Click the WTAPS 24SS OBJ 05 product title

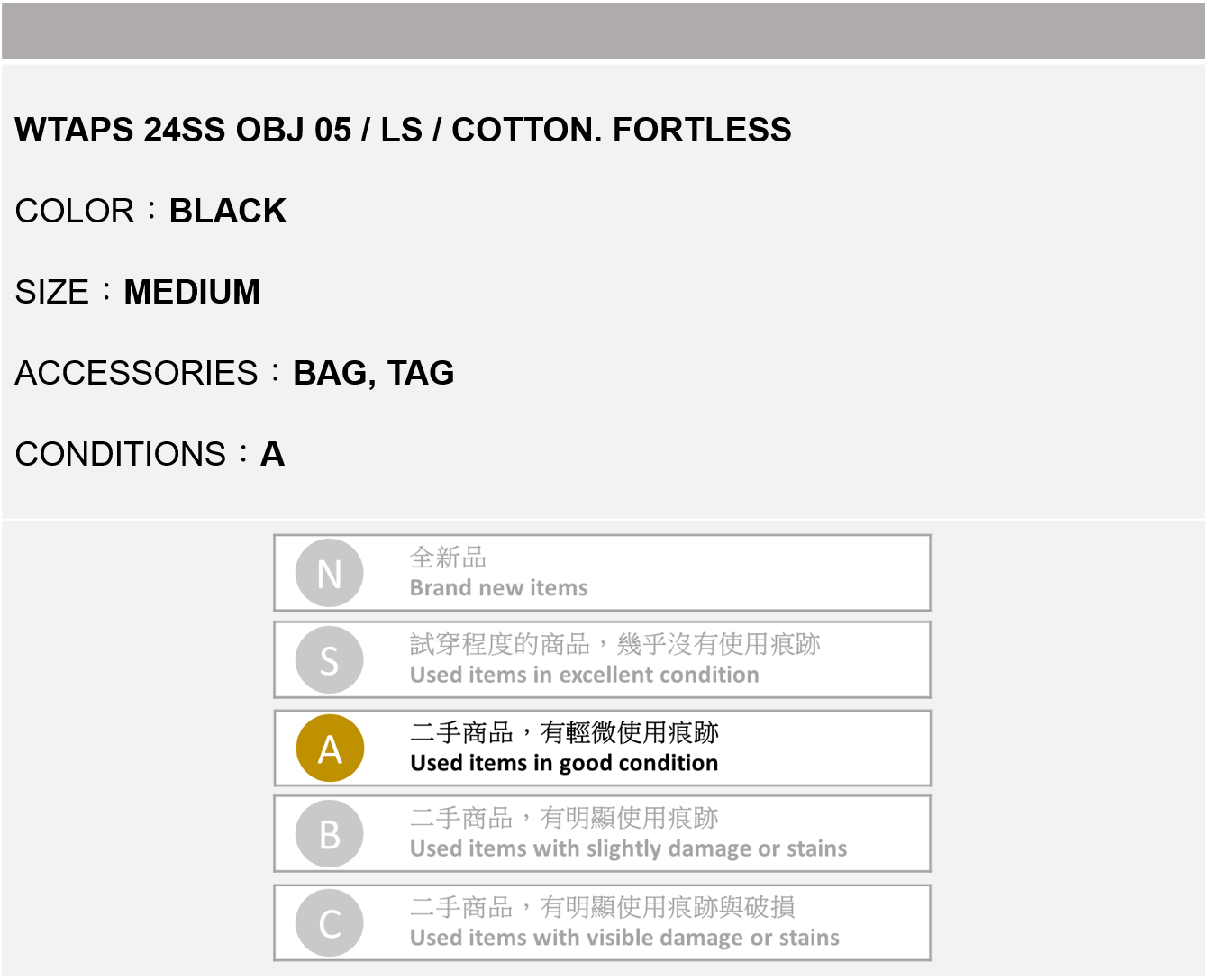coord(403,130)
